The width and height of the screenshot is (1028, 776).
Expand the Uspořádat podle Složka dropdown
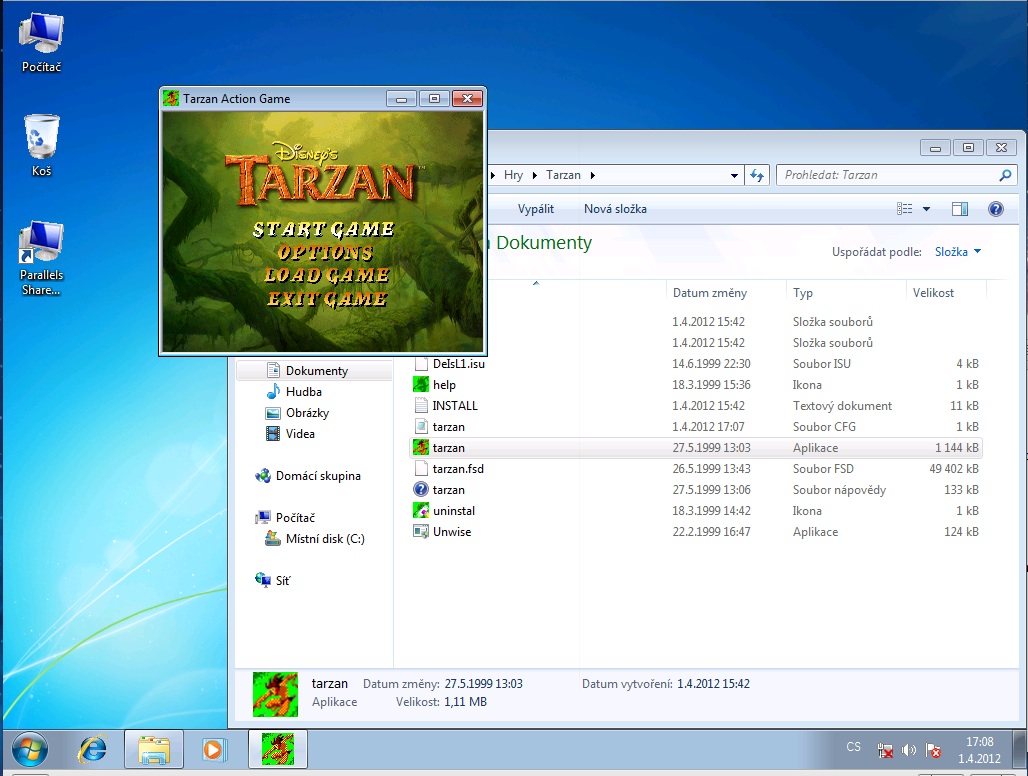958,252
